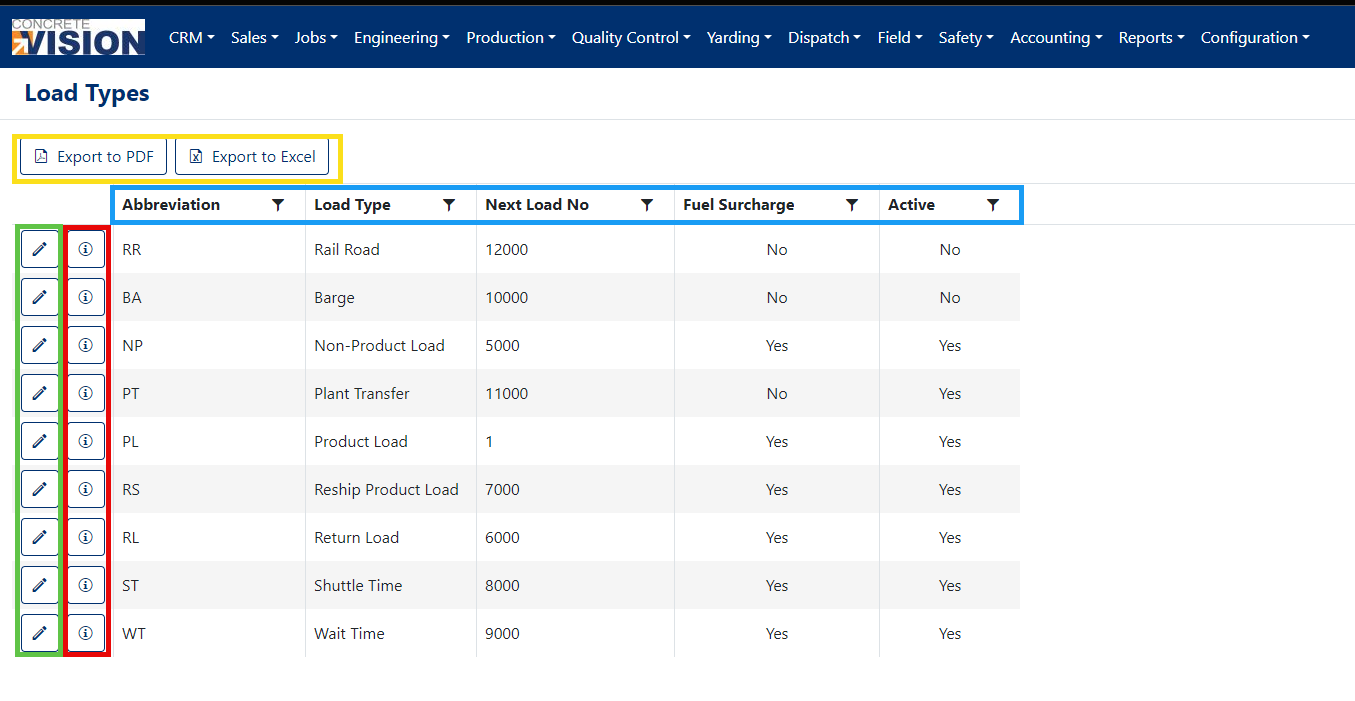The image size is (1355, 701).
Task: Click the 'Load Types' page heading
Action: [87, 93]
